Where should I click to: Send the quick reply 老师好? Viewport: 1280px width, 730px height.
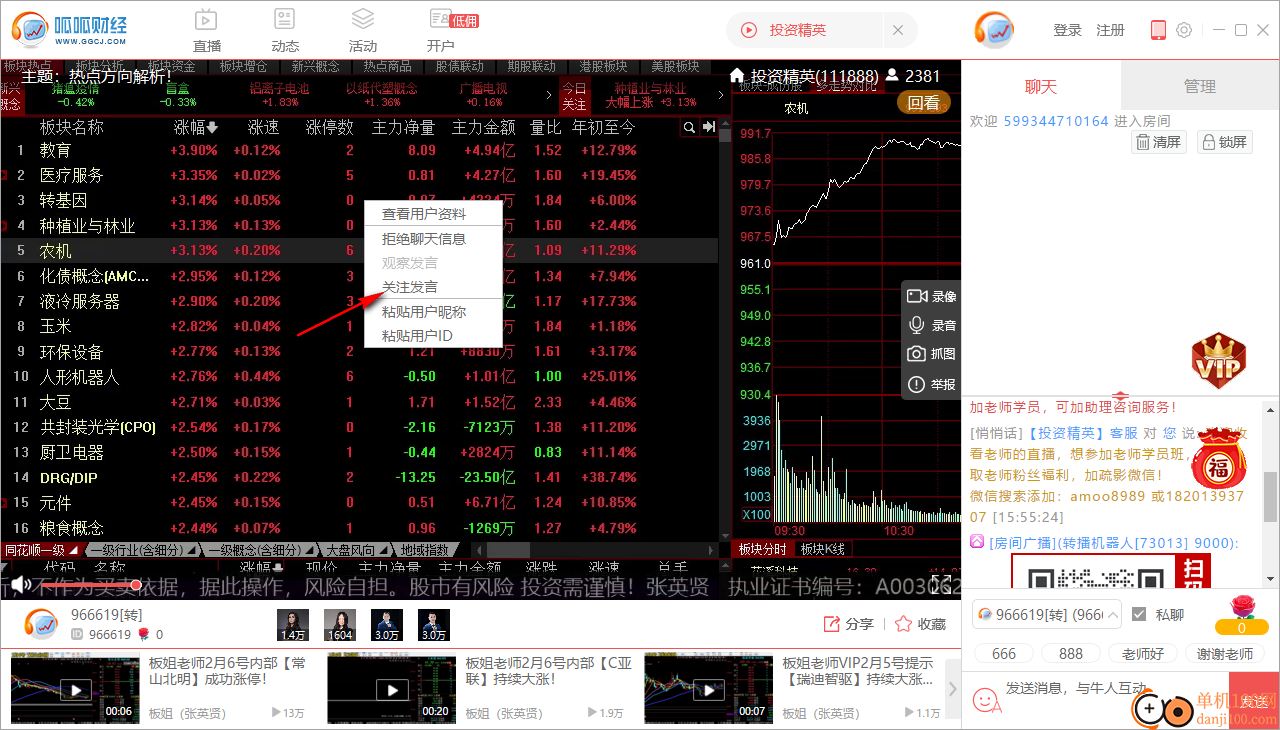point(1143,653)
